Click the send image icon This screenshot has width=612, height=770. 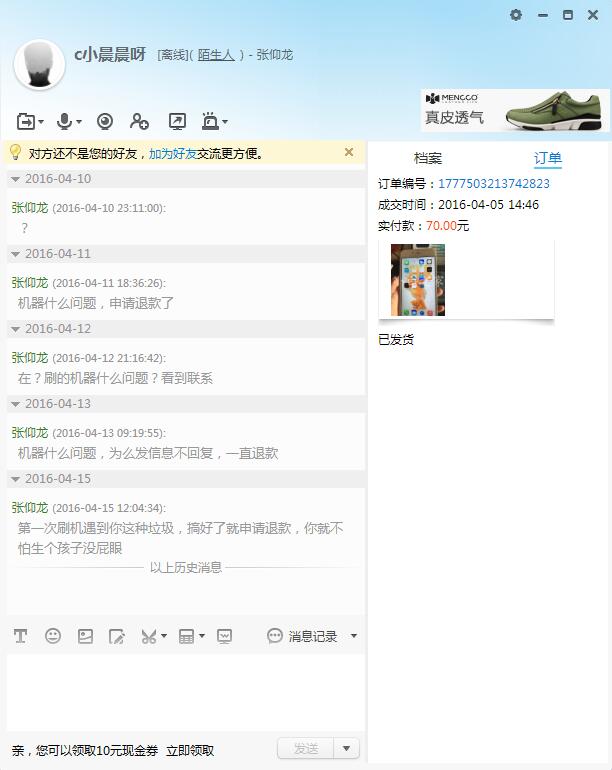[x=85, y=636]
